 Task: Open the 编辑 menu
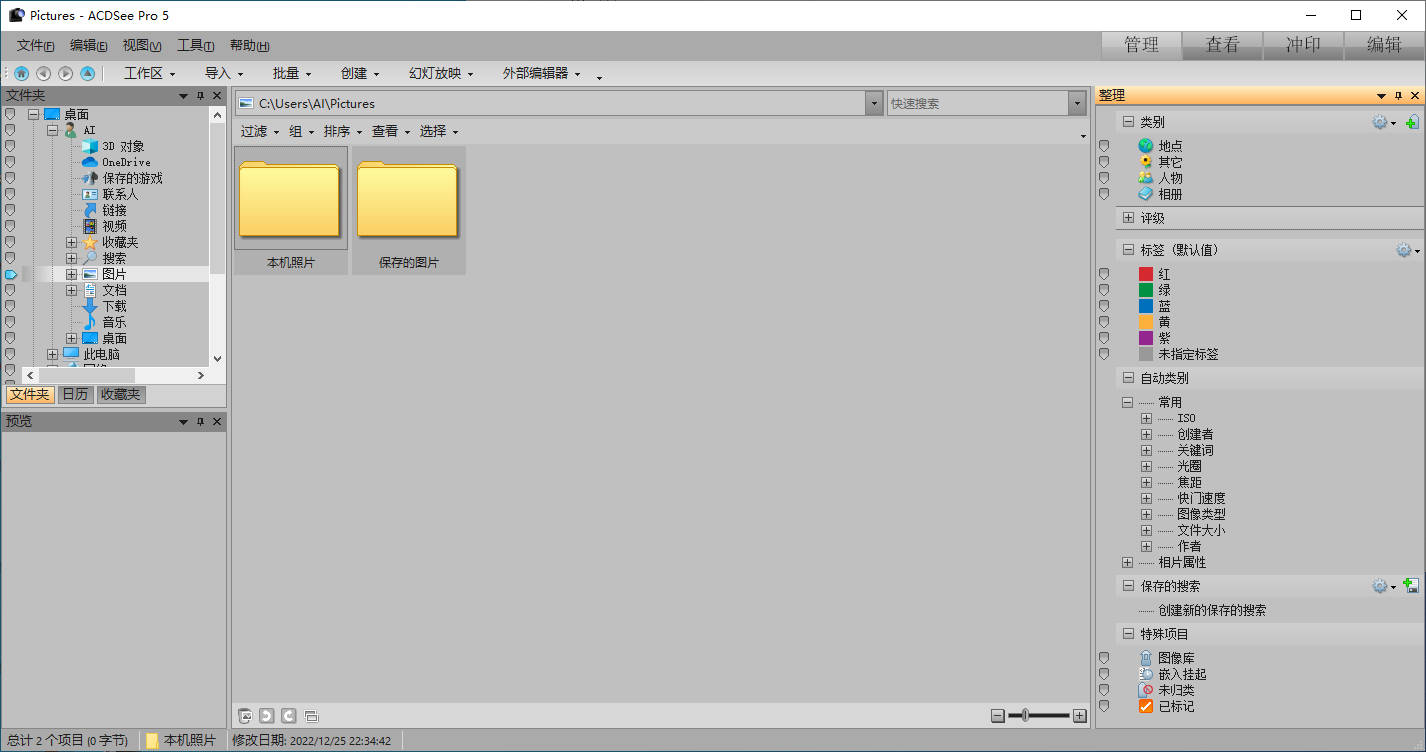pyautogui.click(x=89, y=45)
